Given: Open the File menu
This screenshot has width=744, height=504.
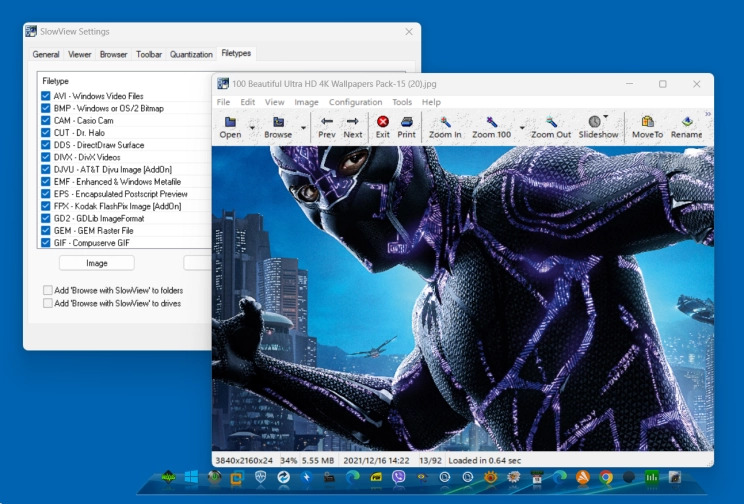Looking at the screenshot, I should click(x=223, y=102).
